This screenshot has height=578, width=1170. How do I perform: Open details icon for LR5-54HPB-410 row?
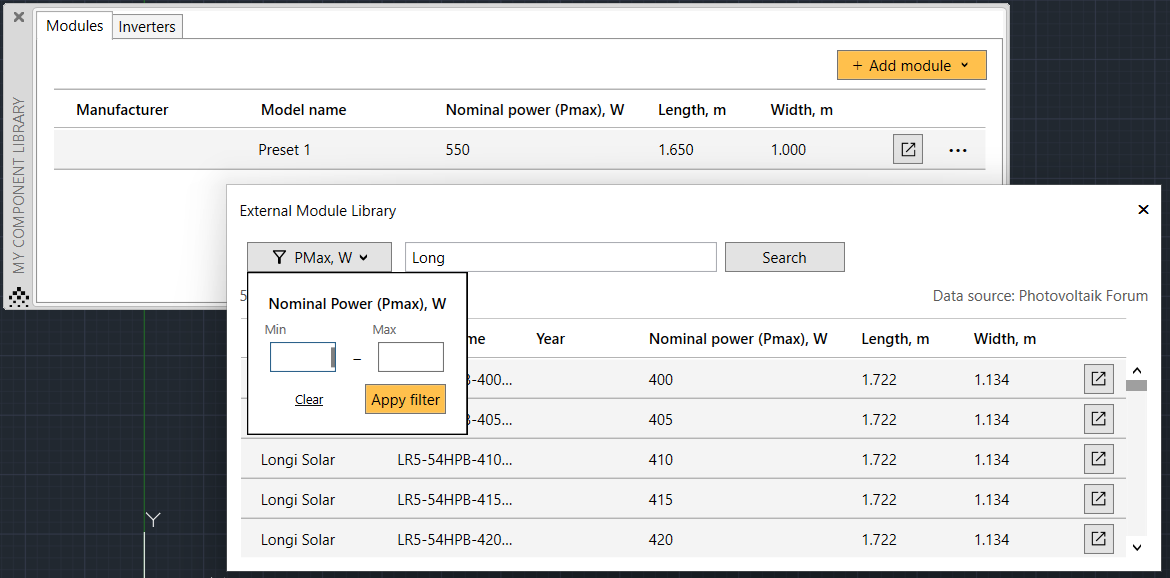pyautogui.click(x=1098, y=459)
